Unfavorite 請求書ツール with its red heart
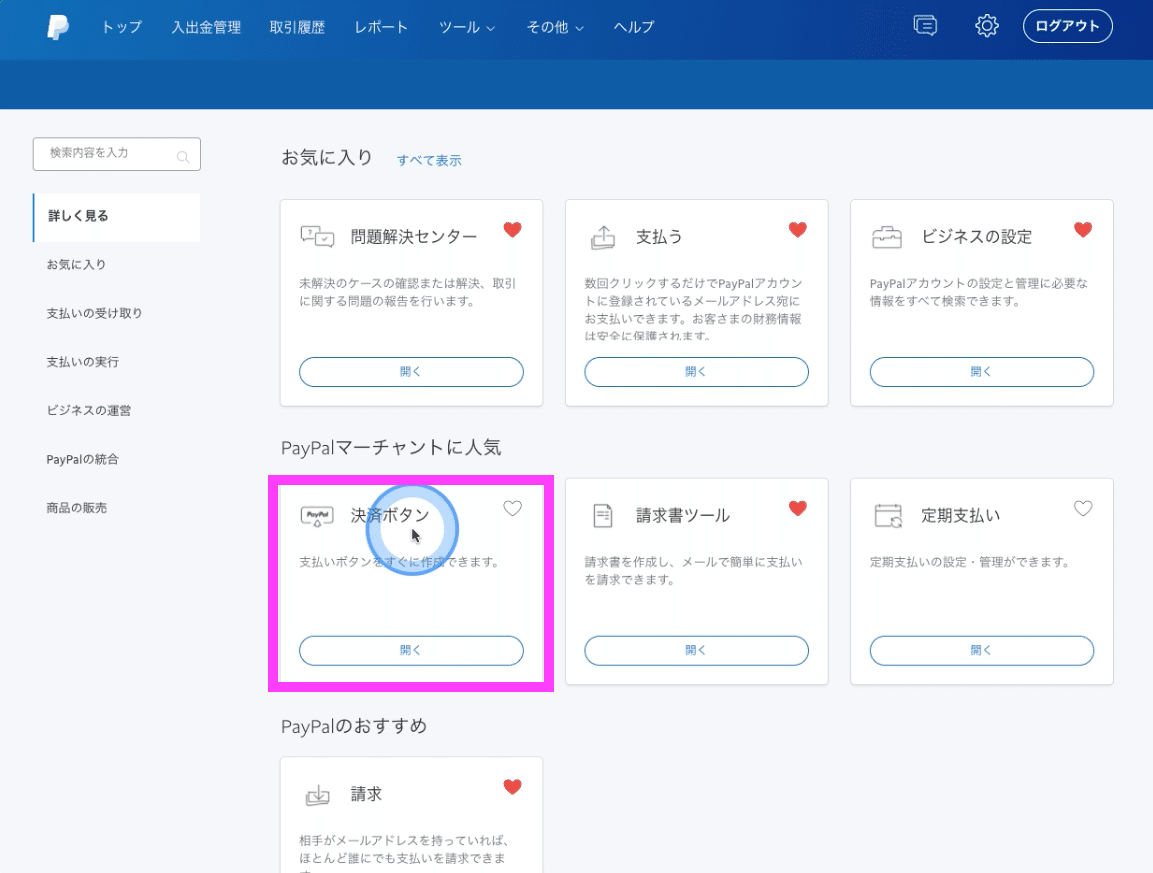 [x=798, y=508]
